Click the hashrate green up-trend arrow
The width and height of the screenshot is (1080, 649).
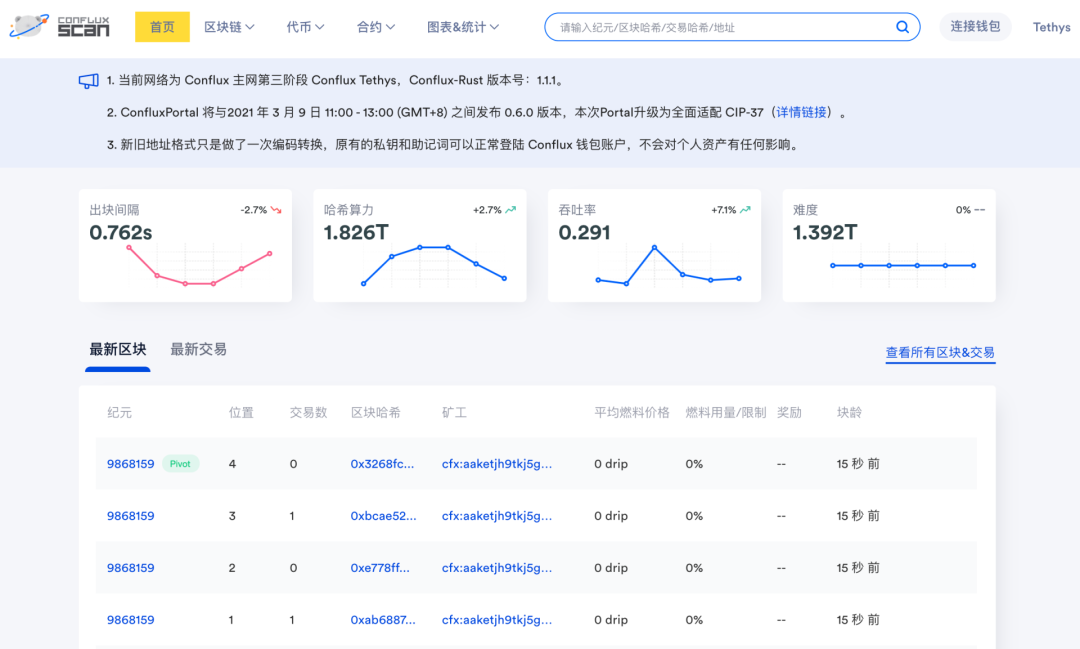click(511, 210)
